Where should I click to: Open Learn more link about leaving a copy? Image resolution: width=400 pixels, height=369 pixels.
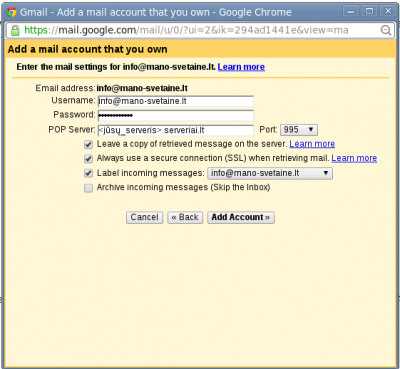[x=312, y=144]
